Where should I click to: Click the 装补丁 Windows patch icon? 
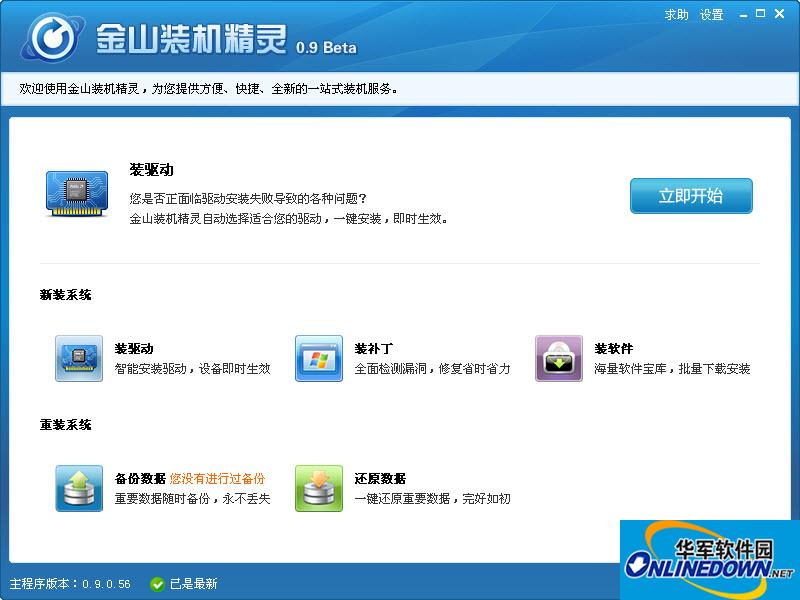(x=319, y=358)
